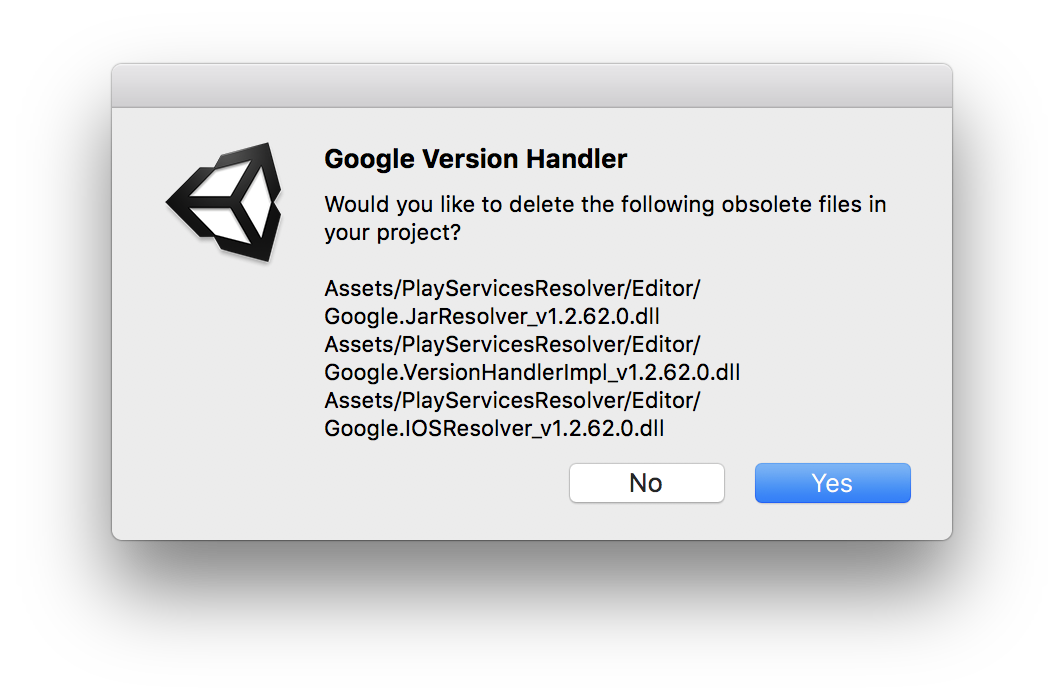Click the No button to keep files
Screen dimensions: 1064x700
[x=646, y=483]
